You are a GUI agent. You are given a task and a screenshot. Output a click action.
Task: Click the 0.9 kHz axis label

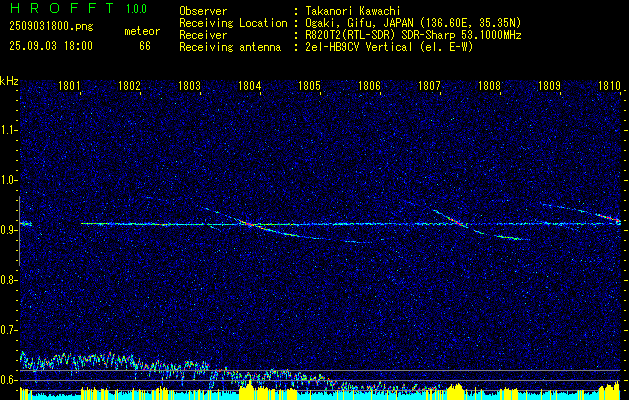(8, 230)
